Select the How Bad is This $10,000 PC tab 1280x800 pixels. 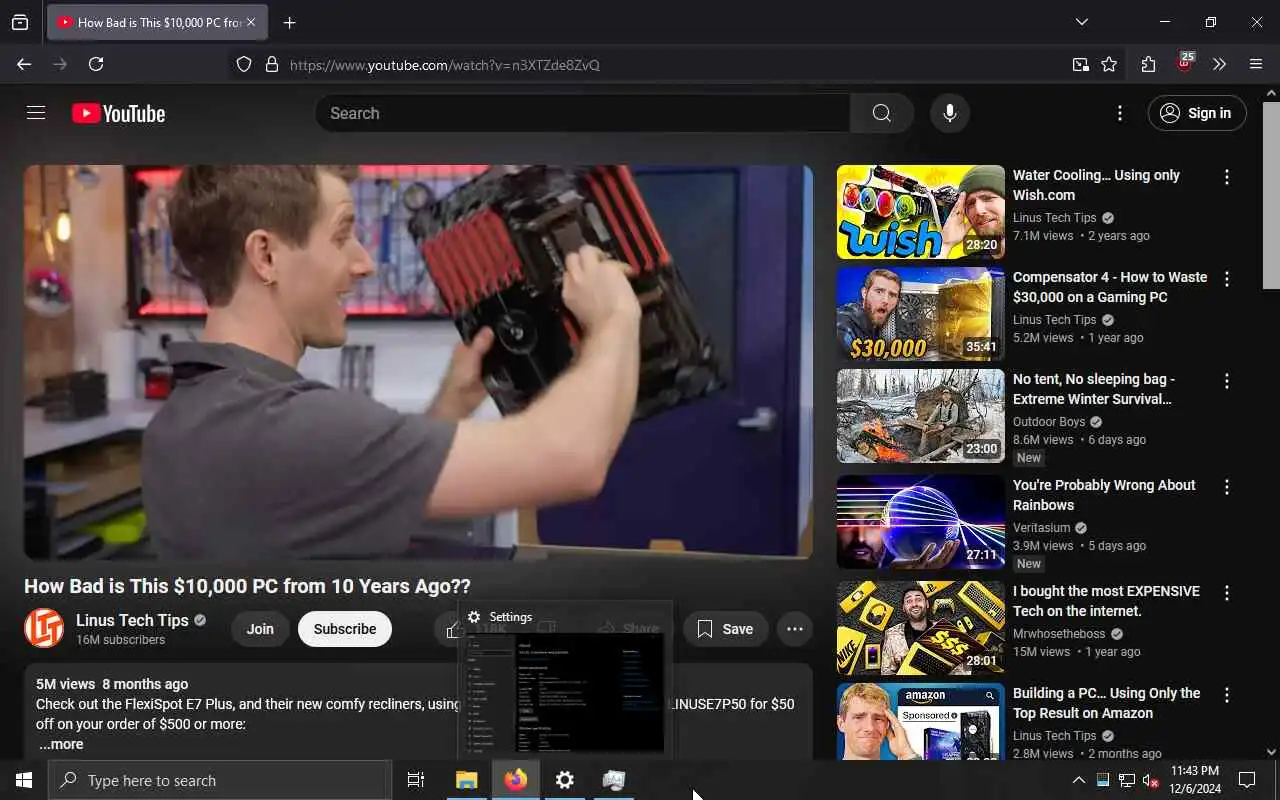tap(157, 22)
